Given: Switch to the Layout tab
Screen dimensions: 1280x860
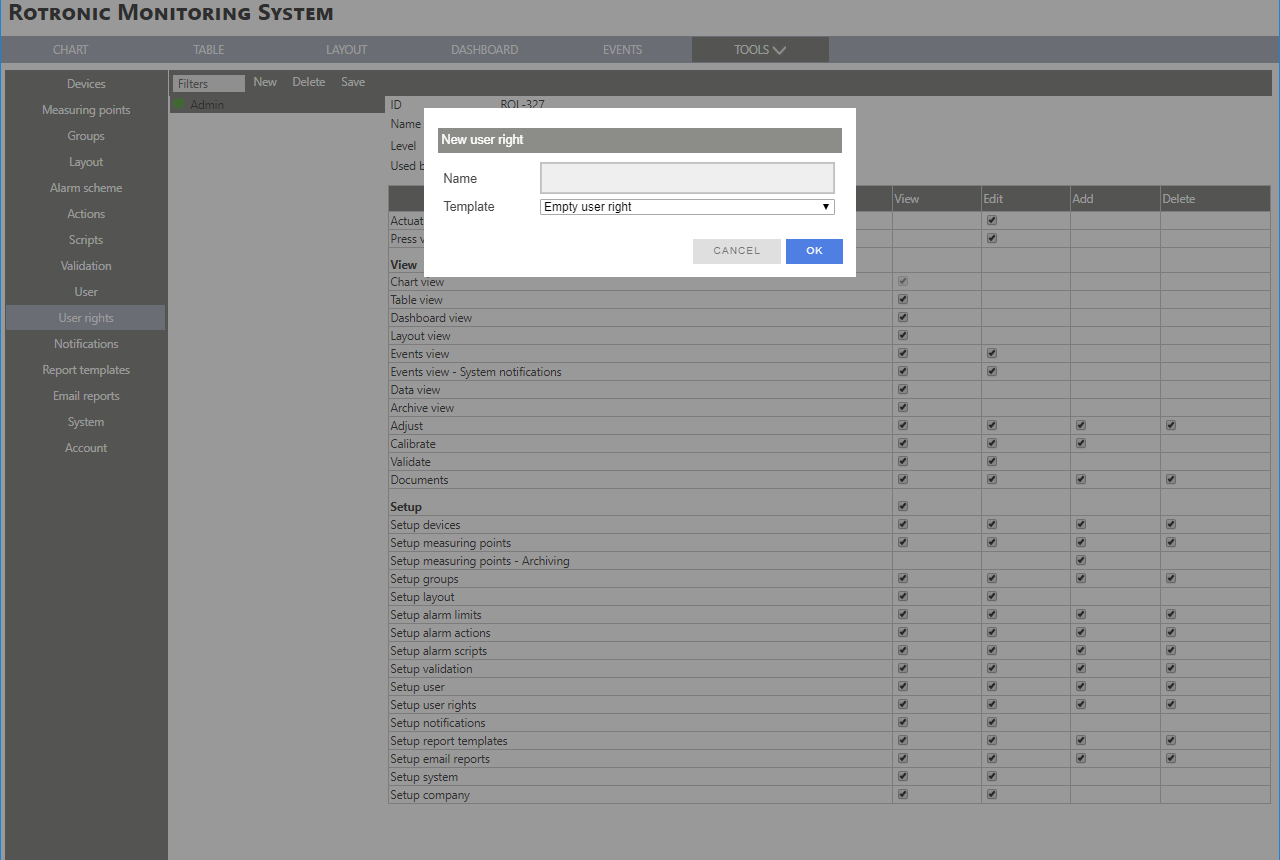Looking at the screenshot, I should [347, 50].
